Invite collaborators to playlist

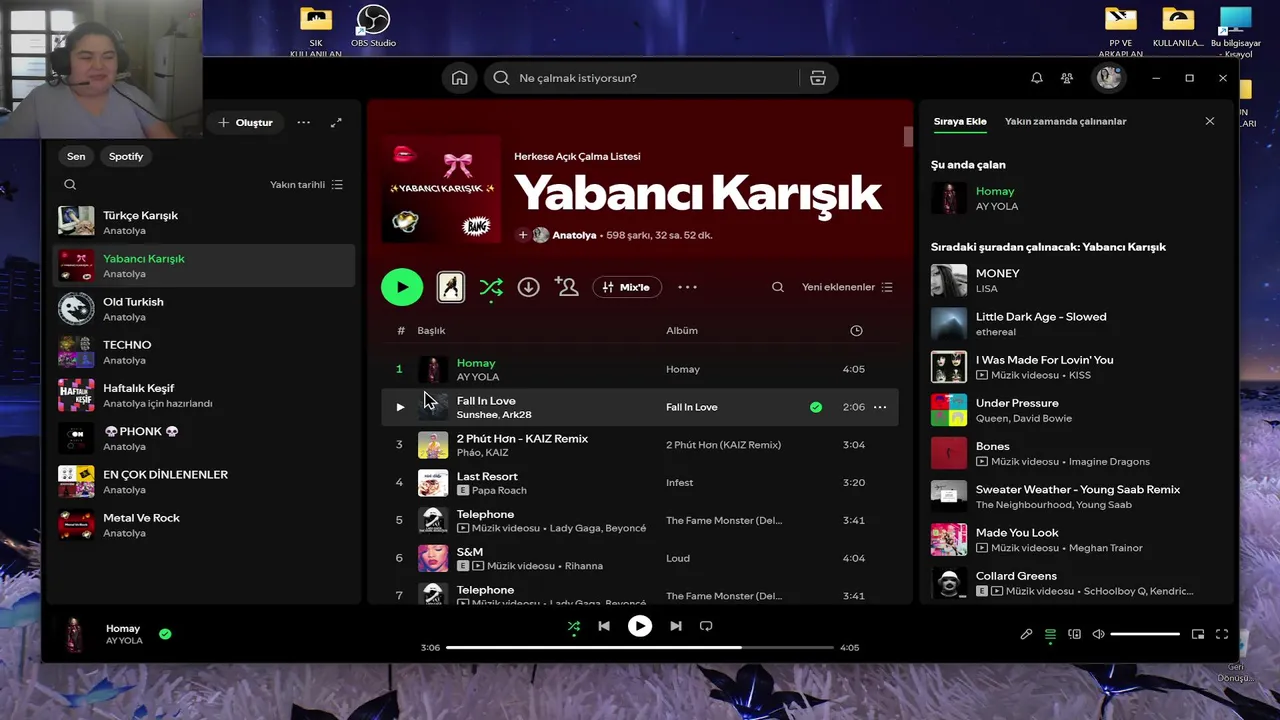(567, 287)
